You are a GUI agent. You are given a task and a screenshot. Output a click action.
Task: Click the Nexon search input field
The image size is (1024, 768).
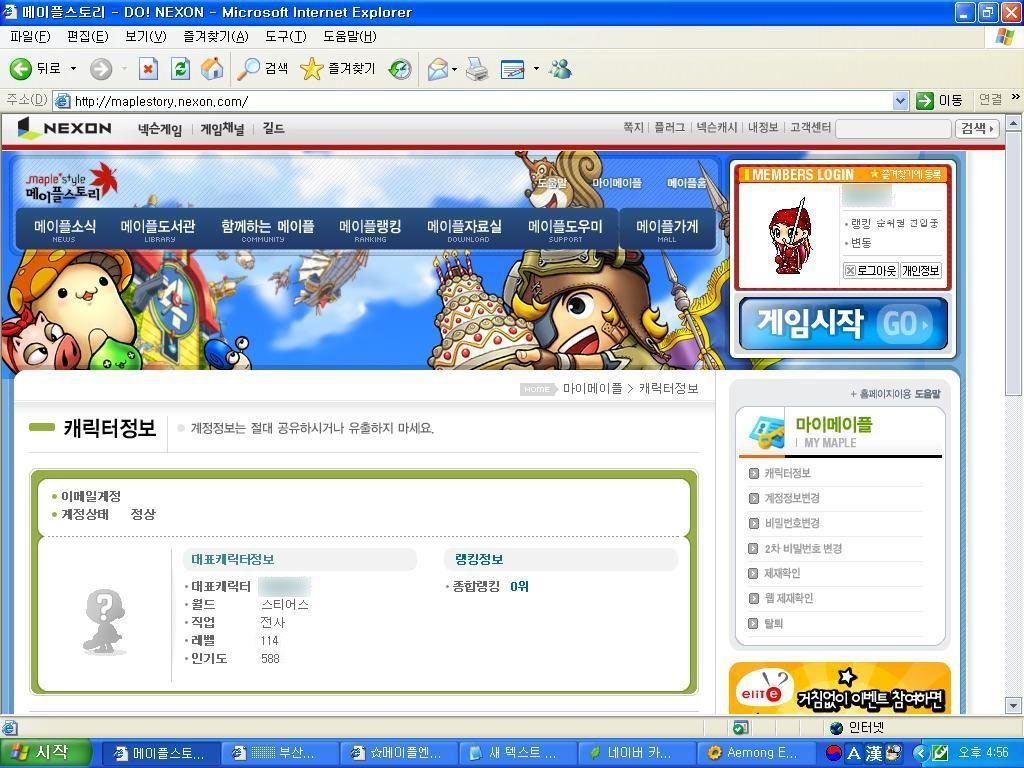[x=893, y=129]
